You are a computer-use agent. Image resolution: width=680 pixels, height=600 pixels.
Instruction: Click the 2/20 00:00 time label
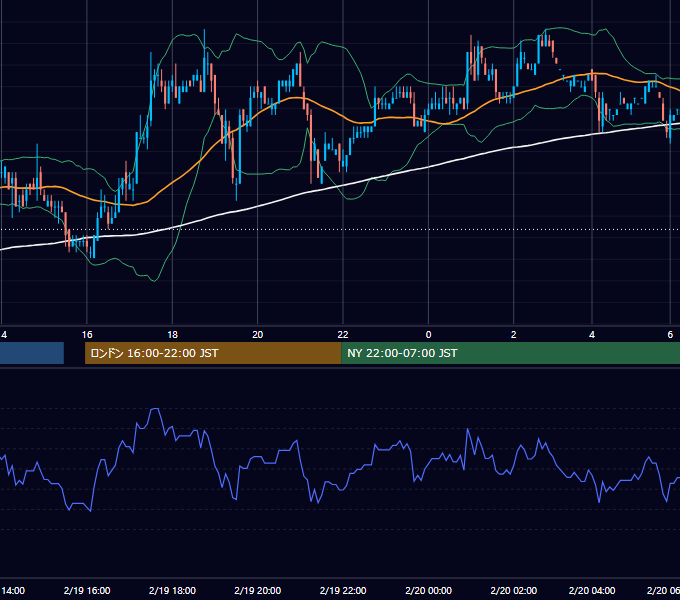[428, 590]
